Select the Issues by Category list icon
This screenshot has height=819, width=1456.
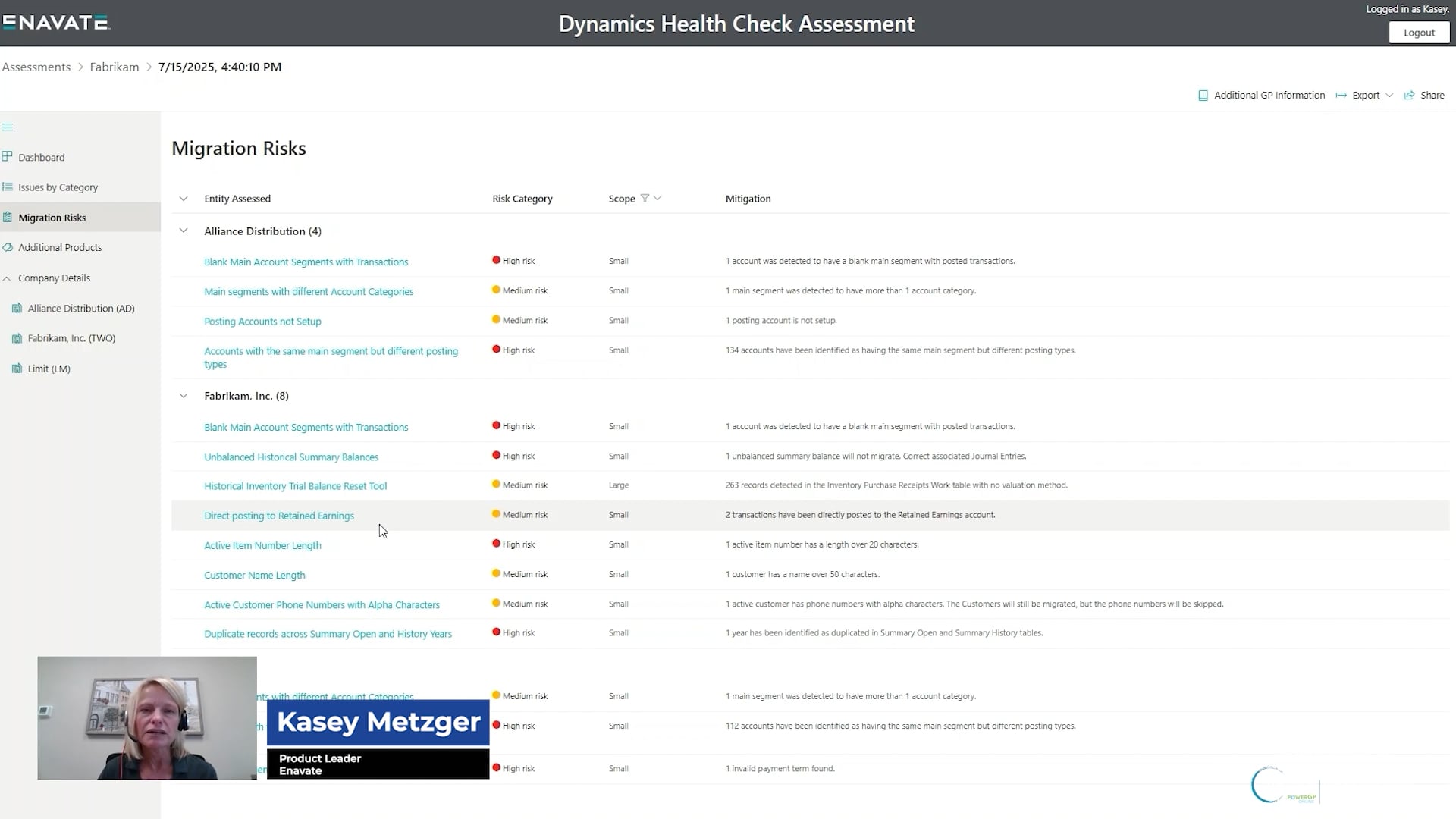click(x=8, y=187)
